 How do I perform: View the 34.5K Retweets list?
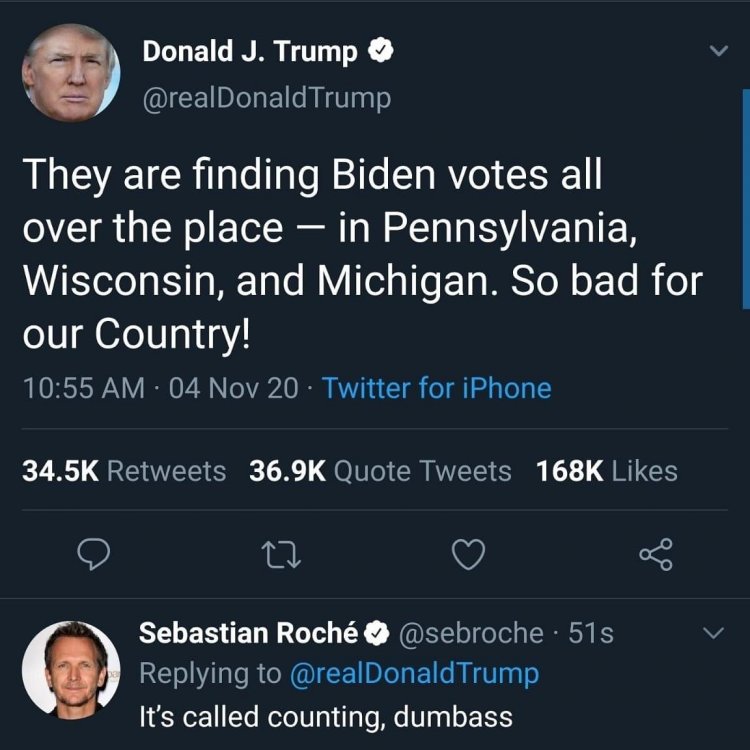pyautogui.click(x=124, y=471)
